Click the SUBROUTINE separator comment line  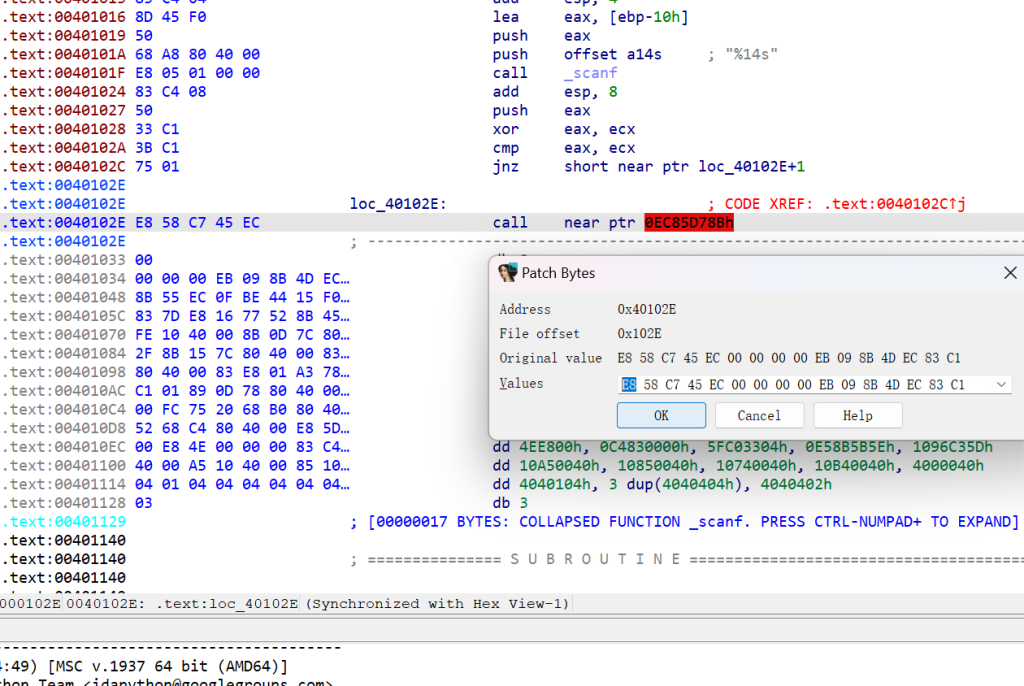(685, 560)
